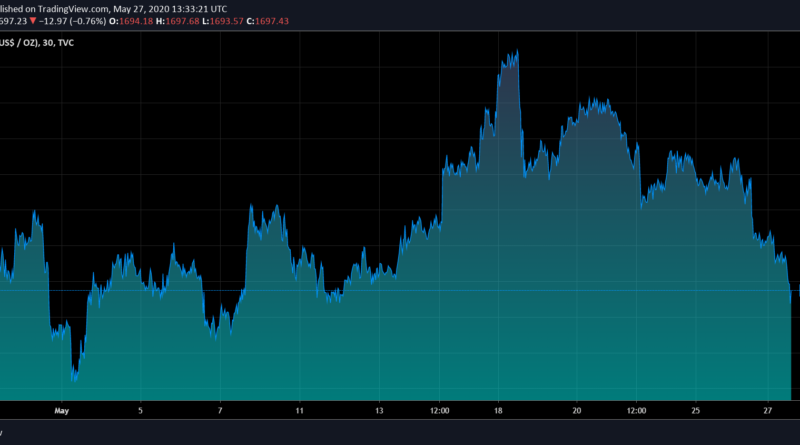The image size is (800, 445).
Task: Click the 11 date label on time axis
Action: (300, 410)
